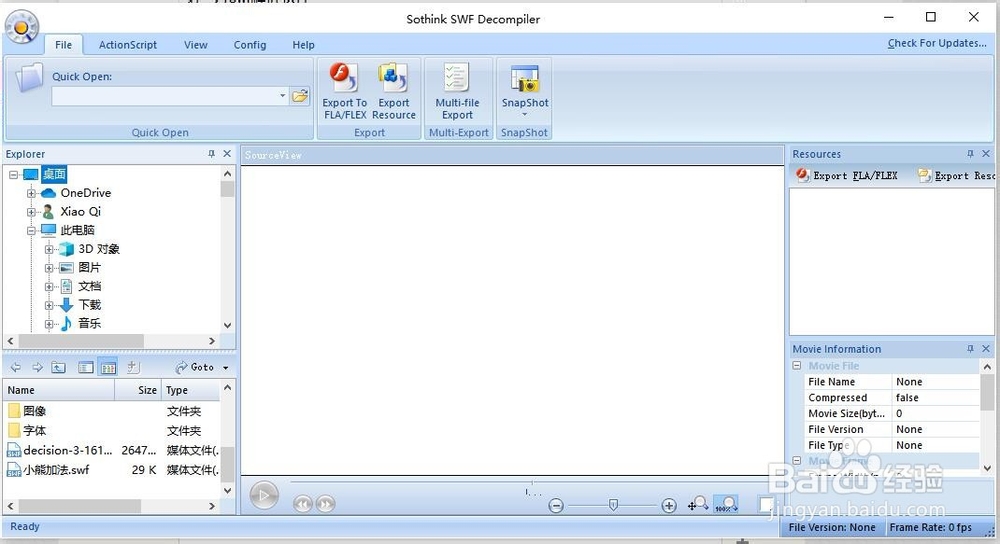
Task: Zoom in with the plus button
Action: click(x=668, y=506)
